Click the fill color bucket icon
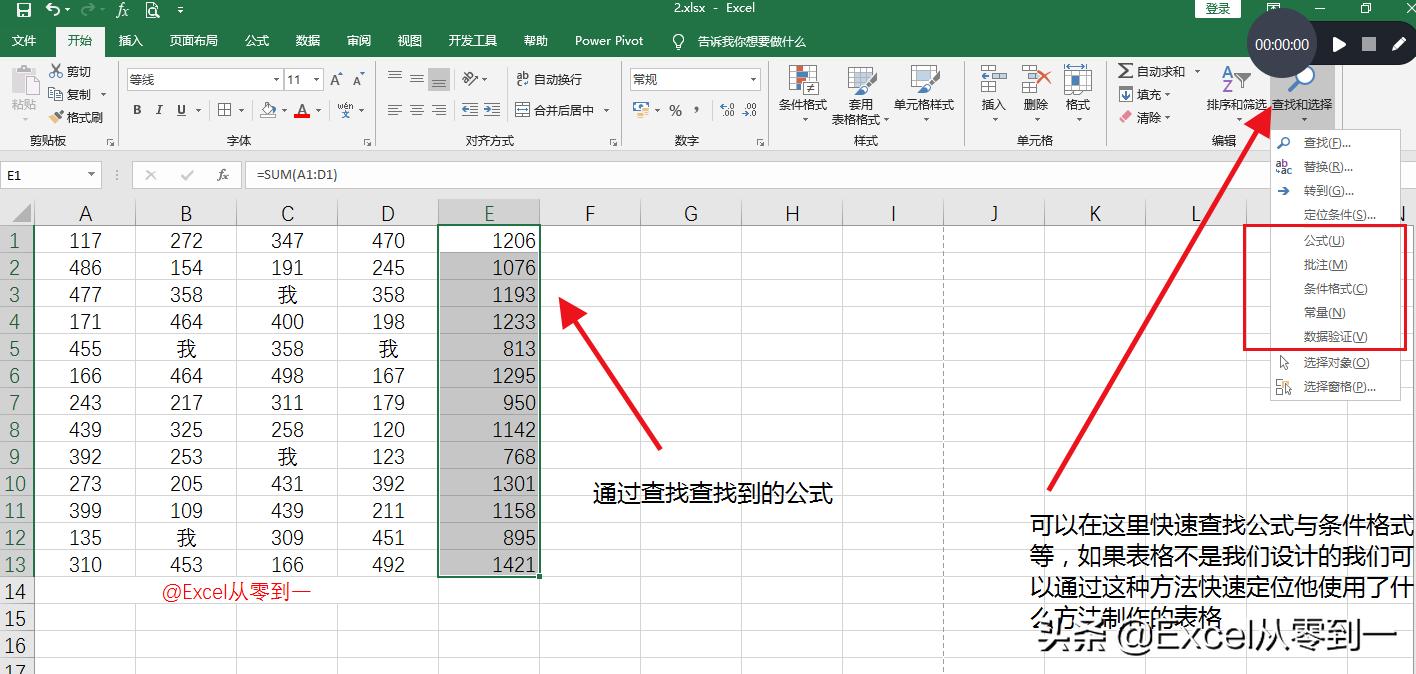This screenshot has width=1416, height=674. [x=270, y=109]
